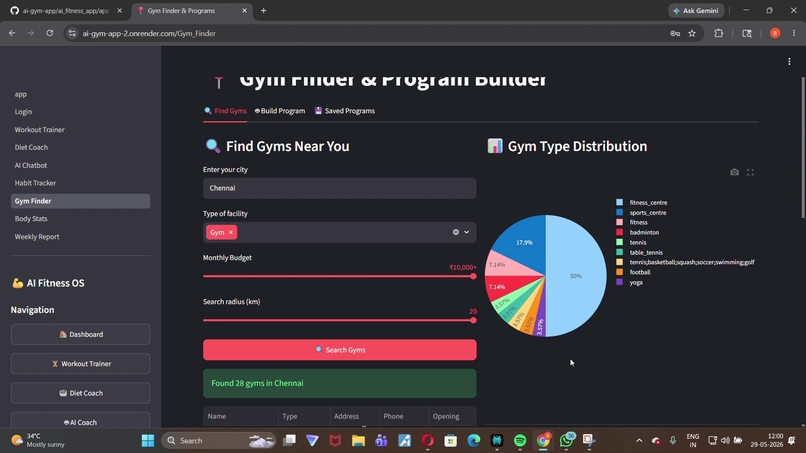Click the Diet Coach navigation button
Screen dimensions: 806x453
point(80,393)
